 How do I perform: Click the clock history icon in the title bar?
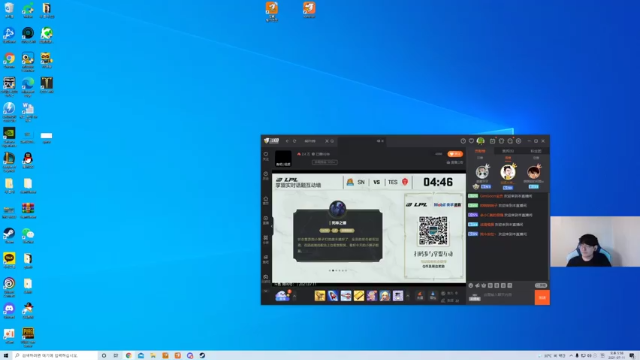[x=463, y=141]
